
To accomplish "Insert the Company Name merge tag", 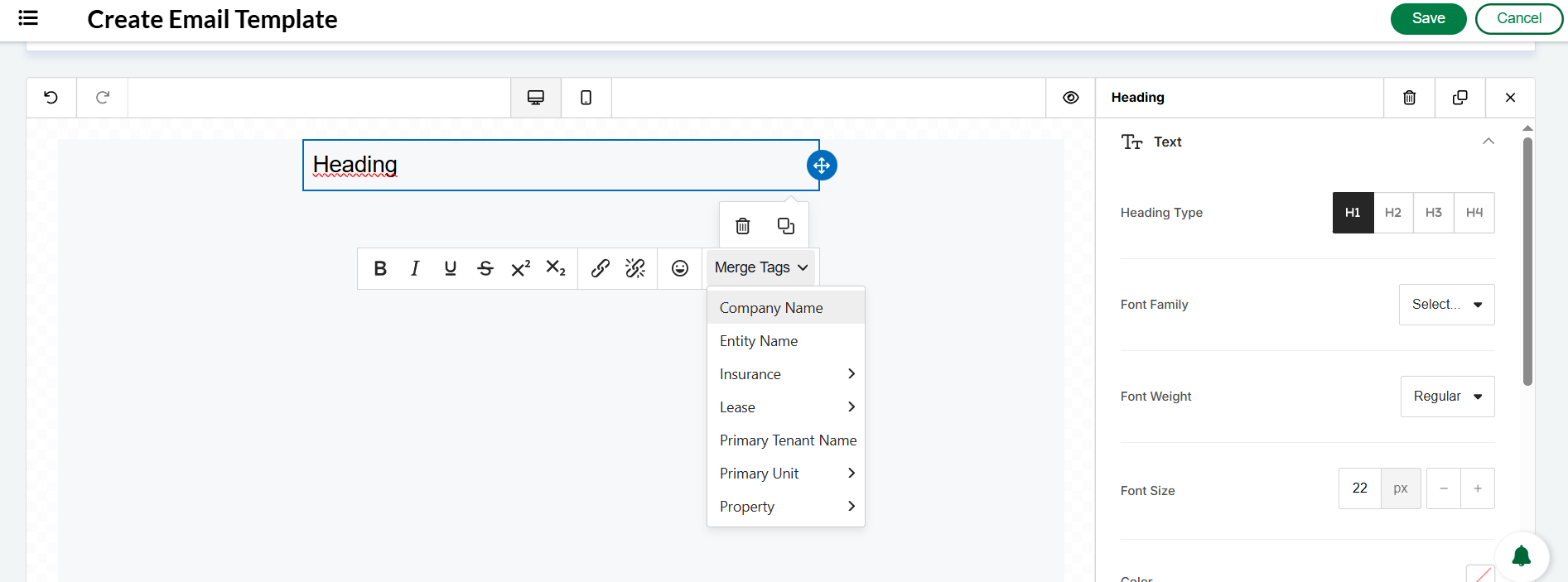I will 786,308.
